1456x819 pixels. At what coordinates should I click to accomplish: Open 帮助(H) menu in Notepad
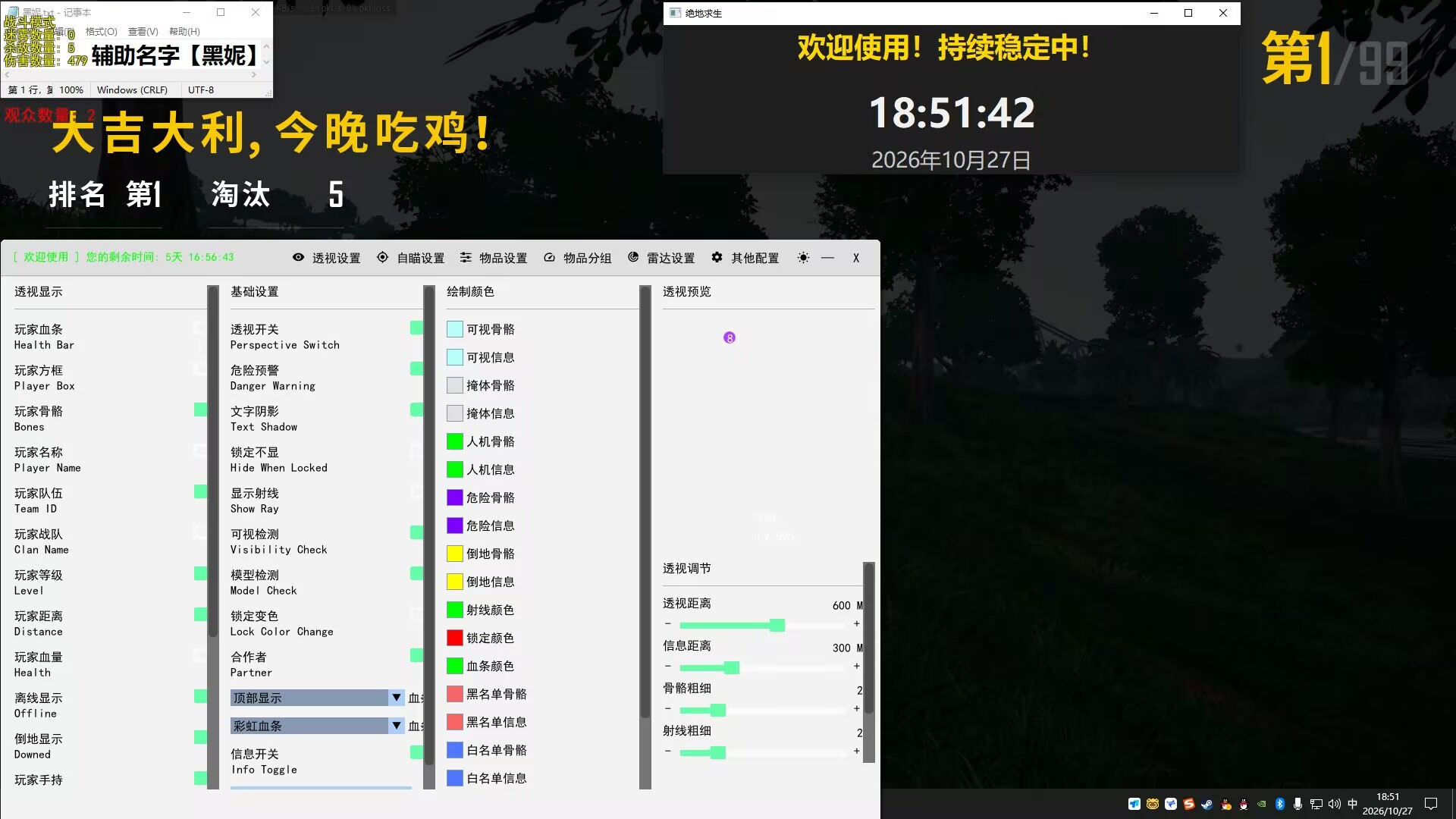[x=184, y=32]
